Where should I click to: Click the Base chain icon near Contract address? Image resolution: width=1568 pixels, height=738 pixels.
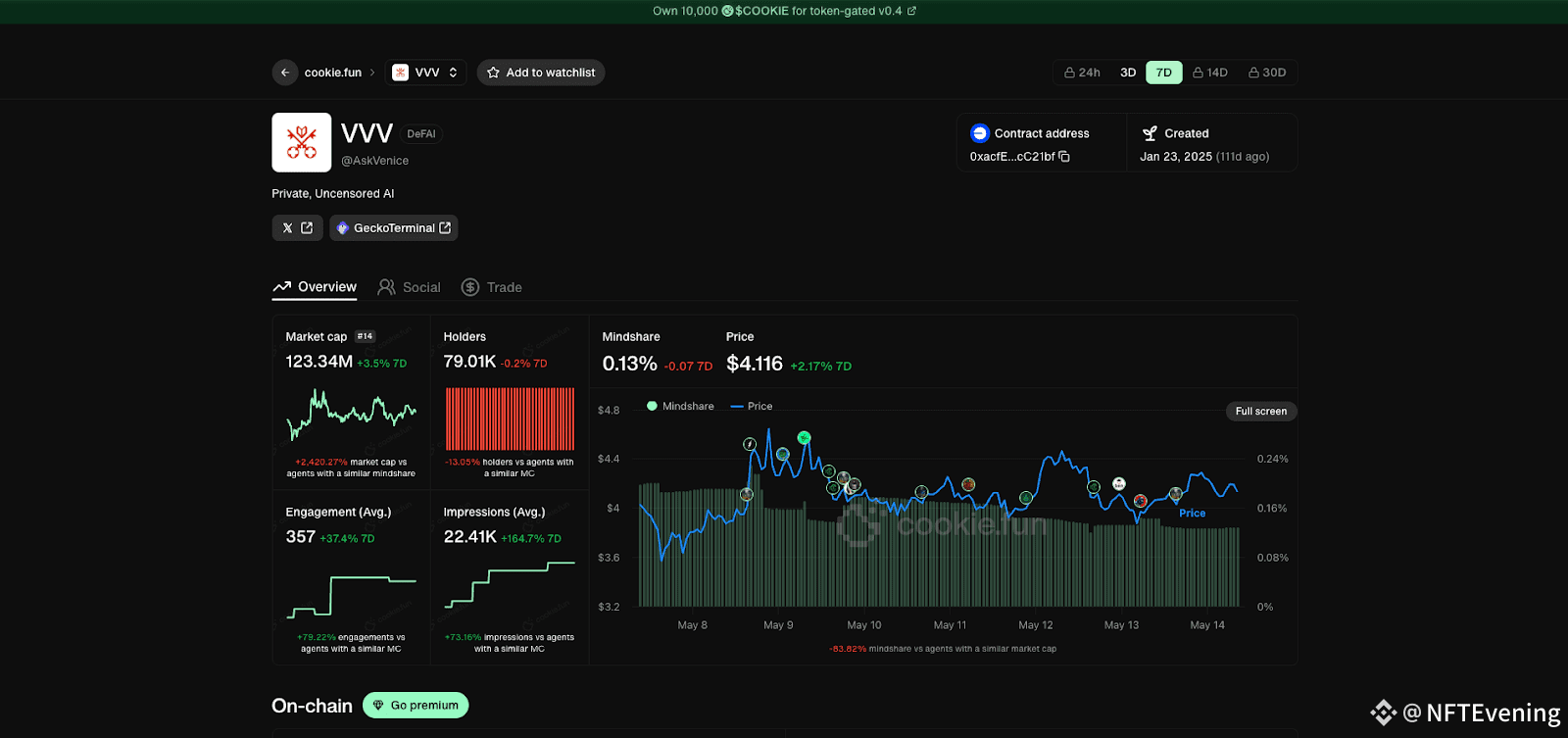click(x=980, y=133)
